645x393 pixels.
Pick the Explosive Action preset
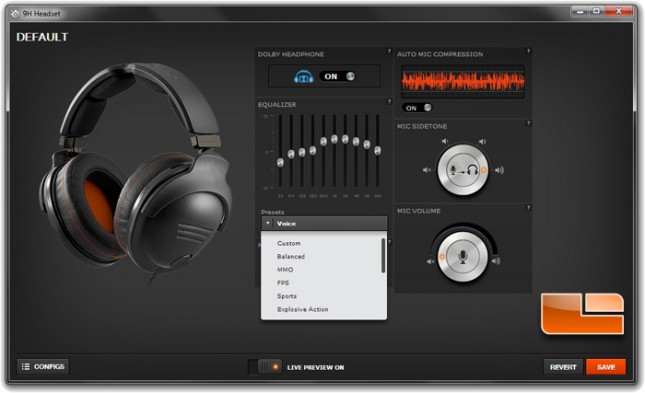(x=302, y=309)
